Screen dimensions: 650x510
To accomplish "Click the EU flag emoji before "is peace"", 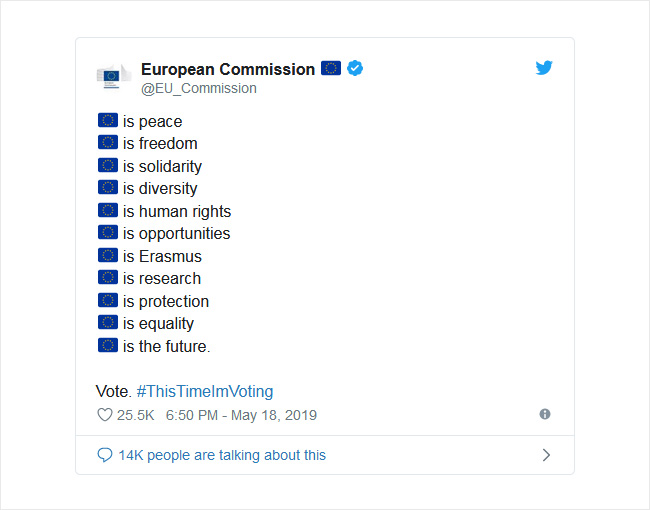I will coord(108,120).
